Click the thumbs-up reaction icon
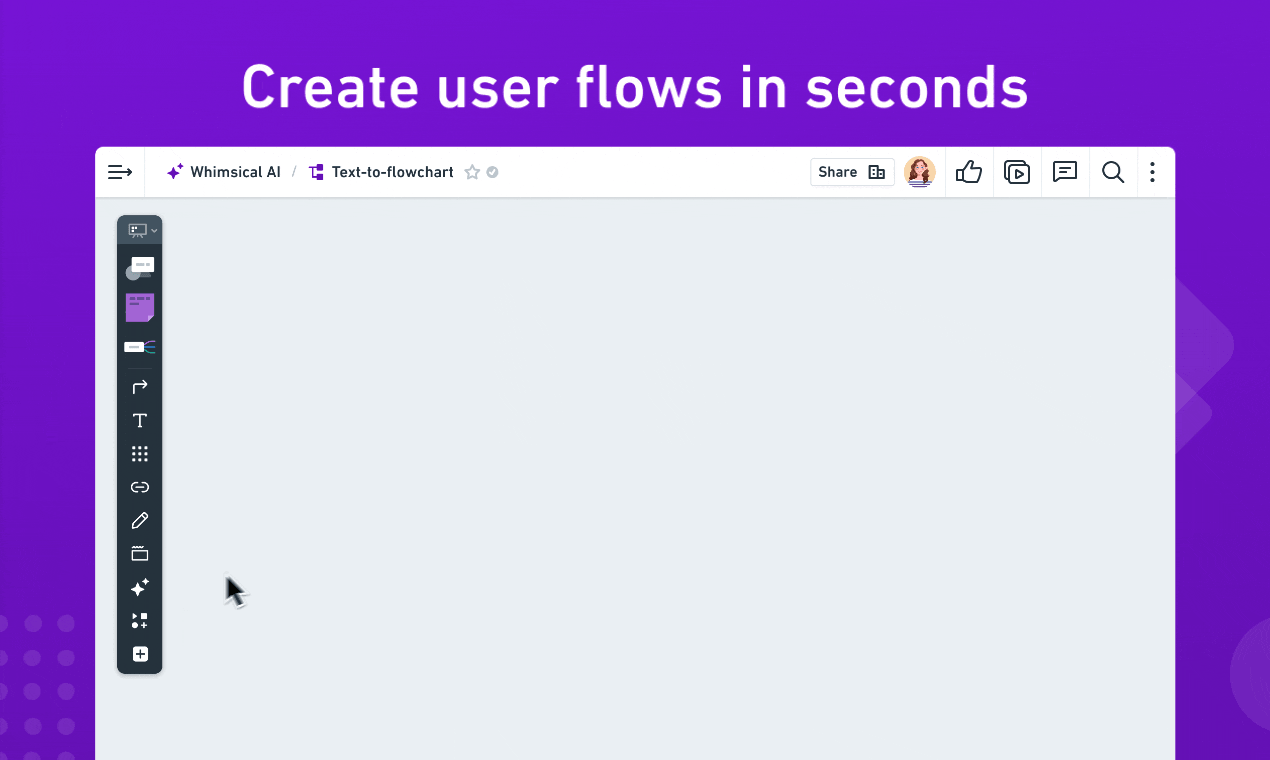This screenshot has height=760, width=1270. pyautogui.click(x=968, y=172)
